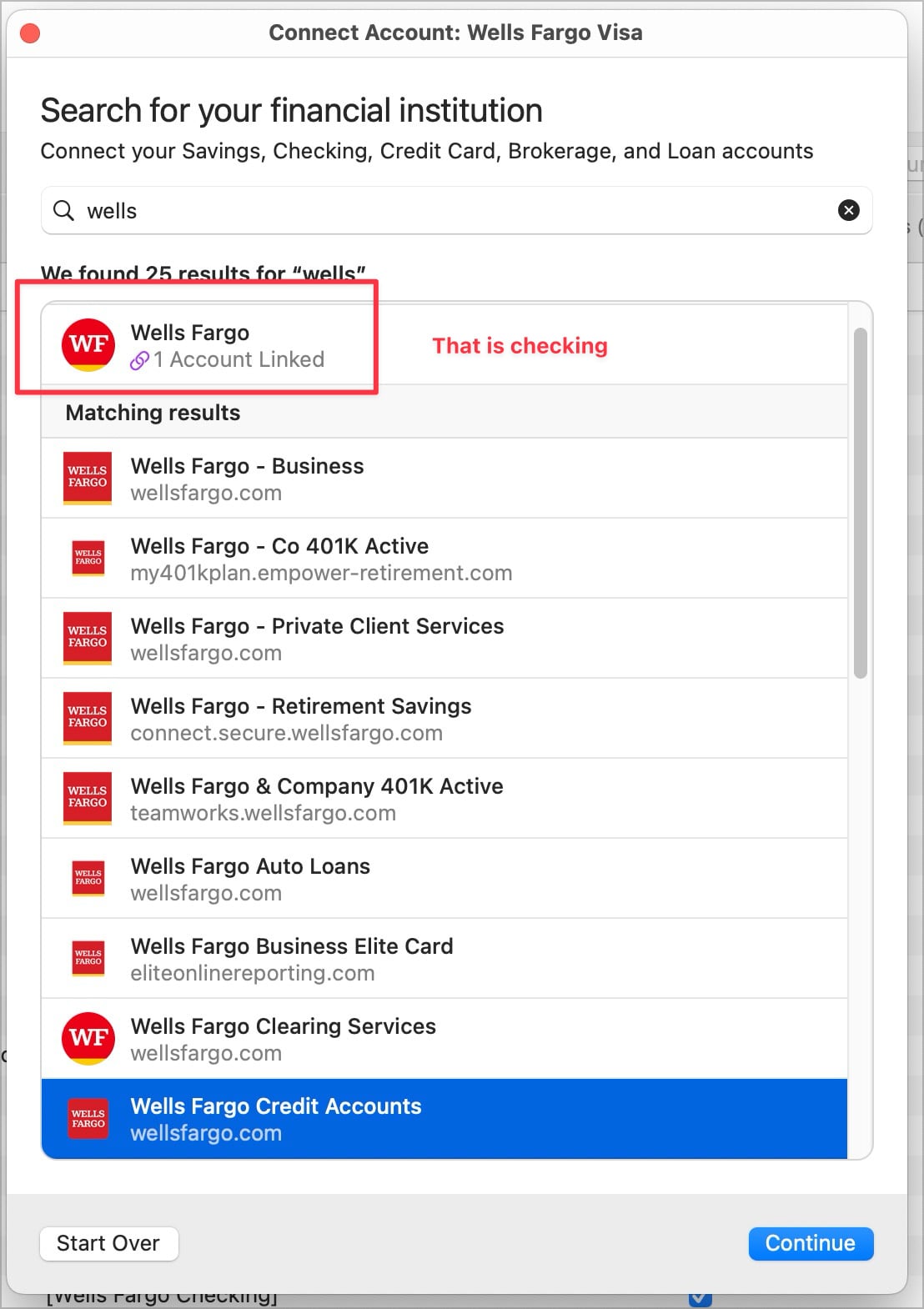
Task: Click the magnifying glass search icon
Action: pyautogui.click(x=63, y=210)
